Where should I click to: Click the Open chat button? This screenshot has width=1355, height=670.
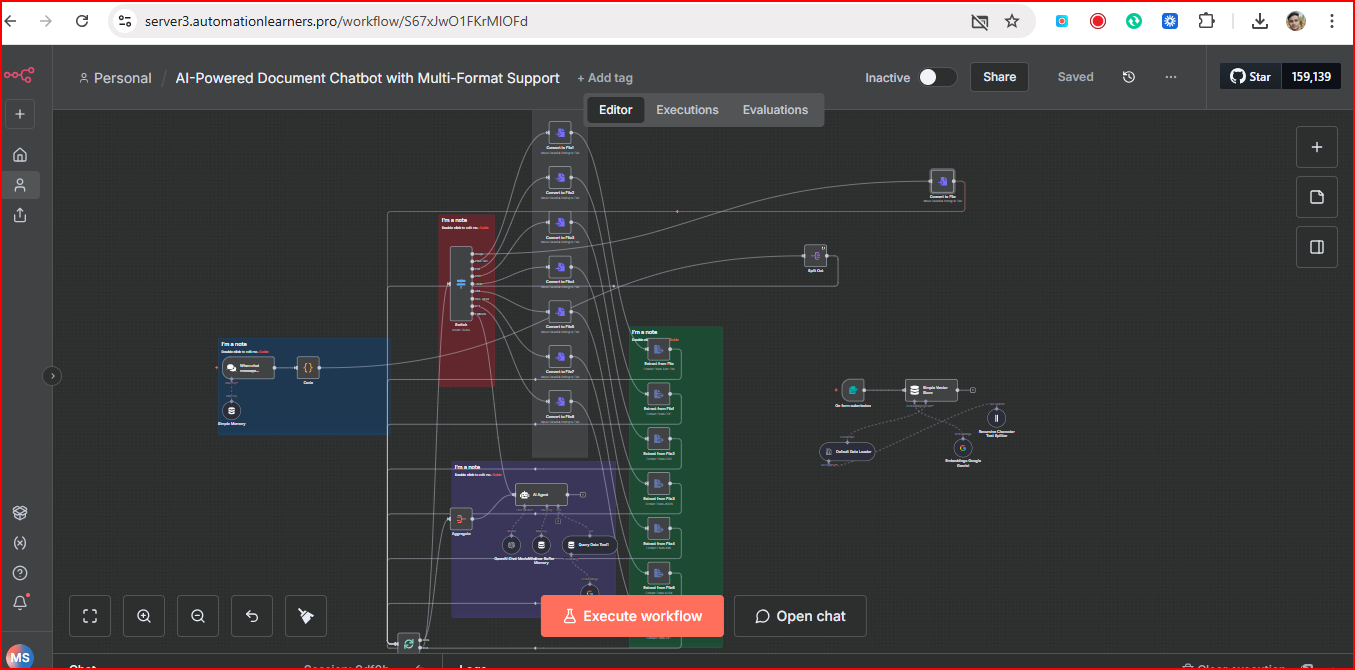click(x=800, y=616)
